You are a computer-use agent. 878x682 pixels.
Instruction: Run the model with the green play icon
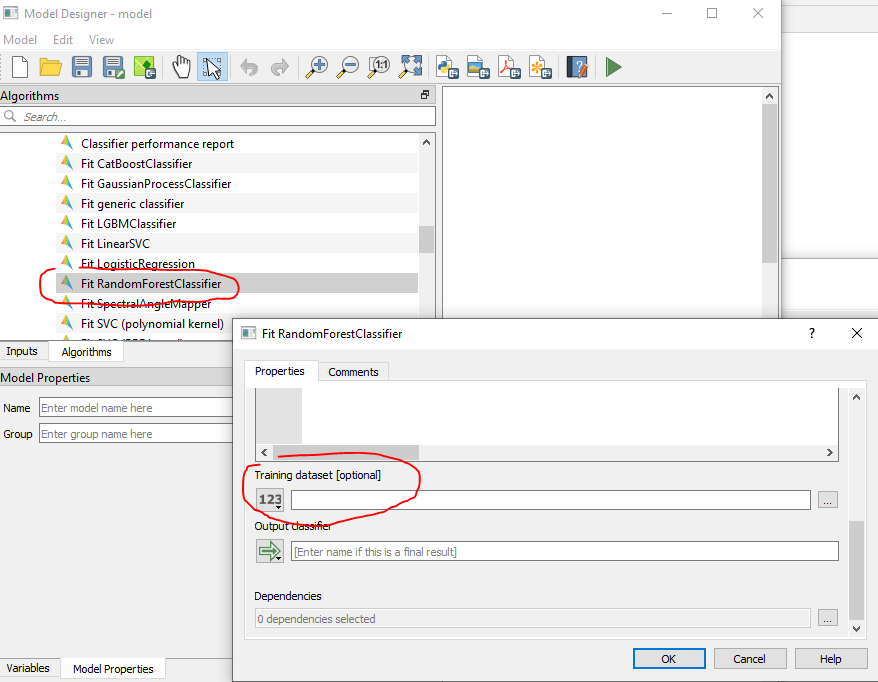tap(613, 67)
